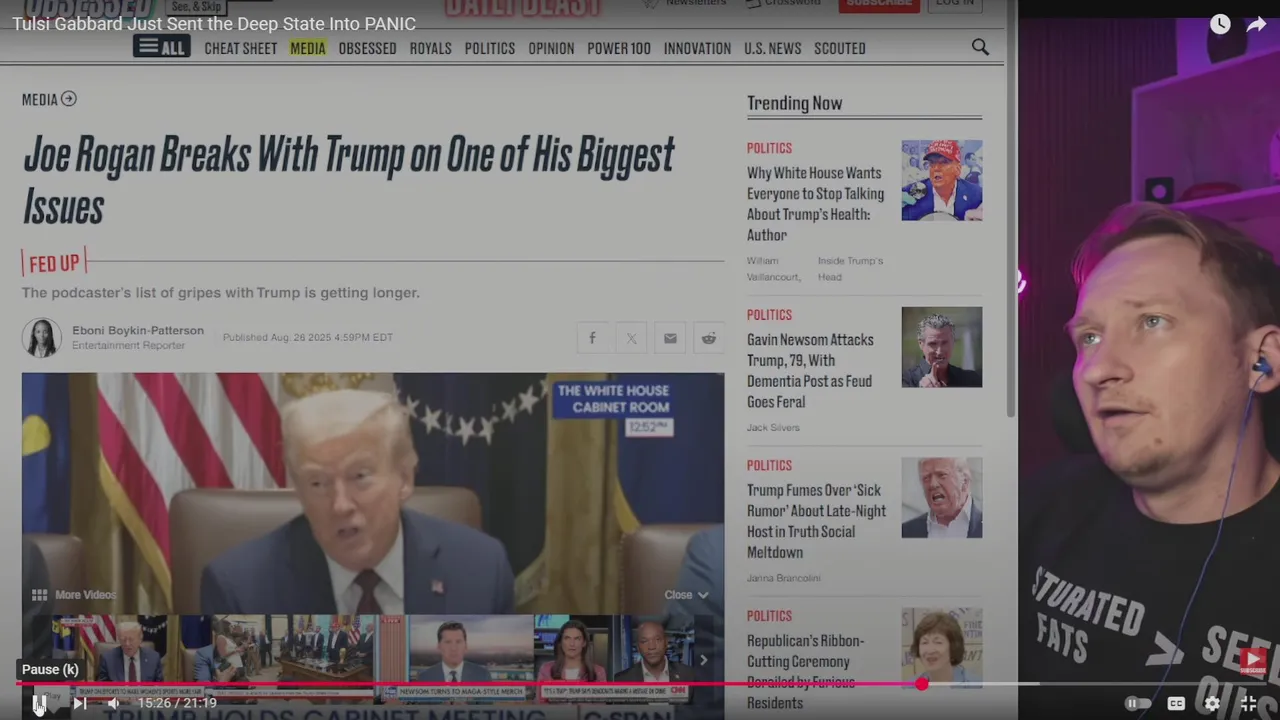Click the Trending Now heading
This screenshot has width=1280, height=720.
click(x=795, y=103)
